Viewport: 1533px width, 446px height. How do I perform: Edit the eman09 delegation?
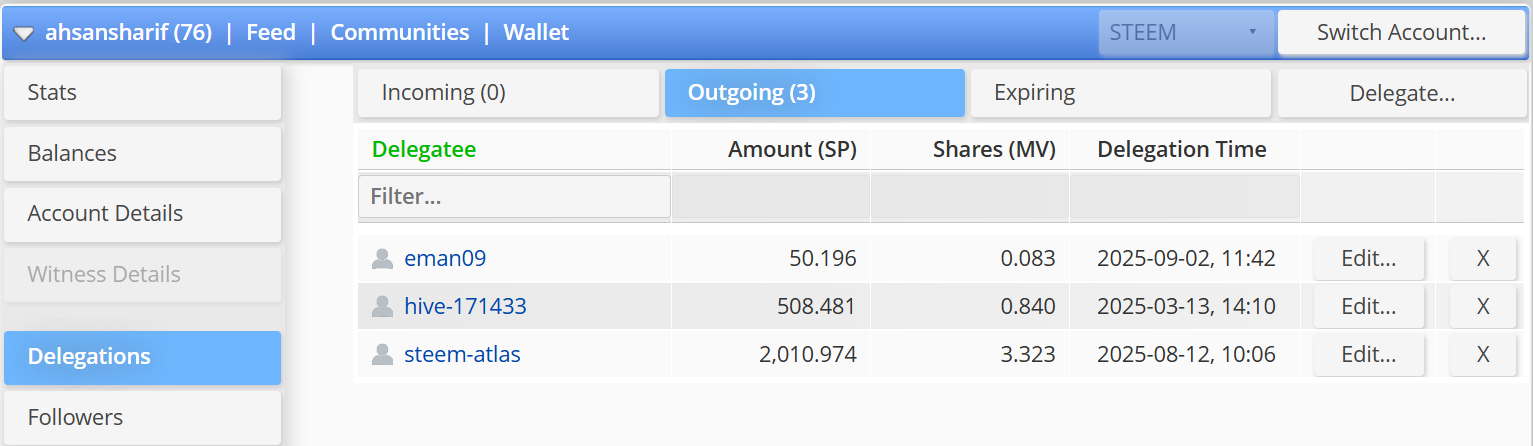point(1368,259)
